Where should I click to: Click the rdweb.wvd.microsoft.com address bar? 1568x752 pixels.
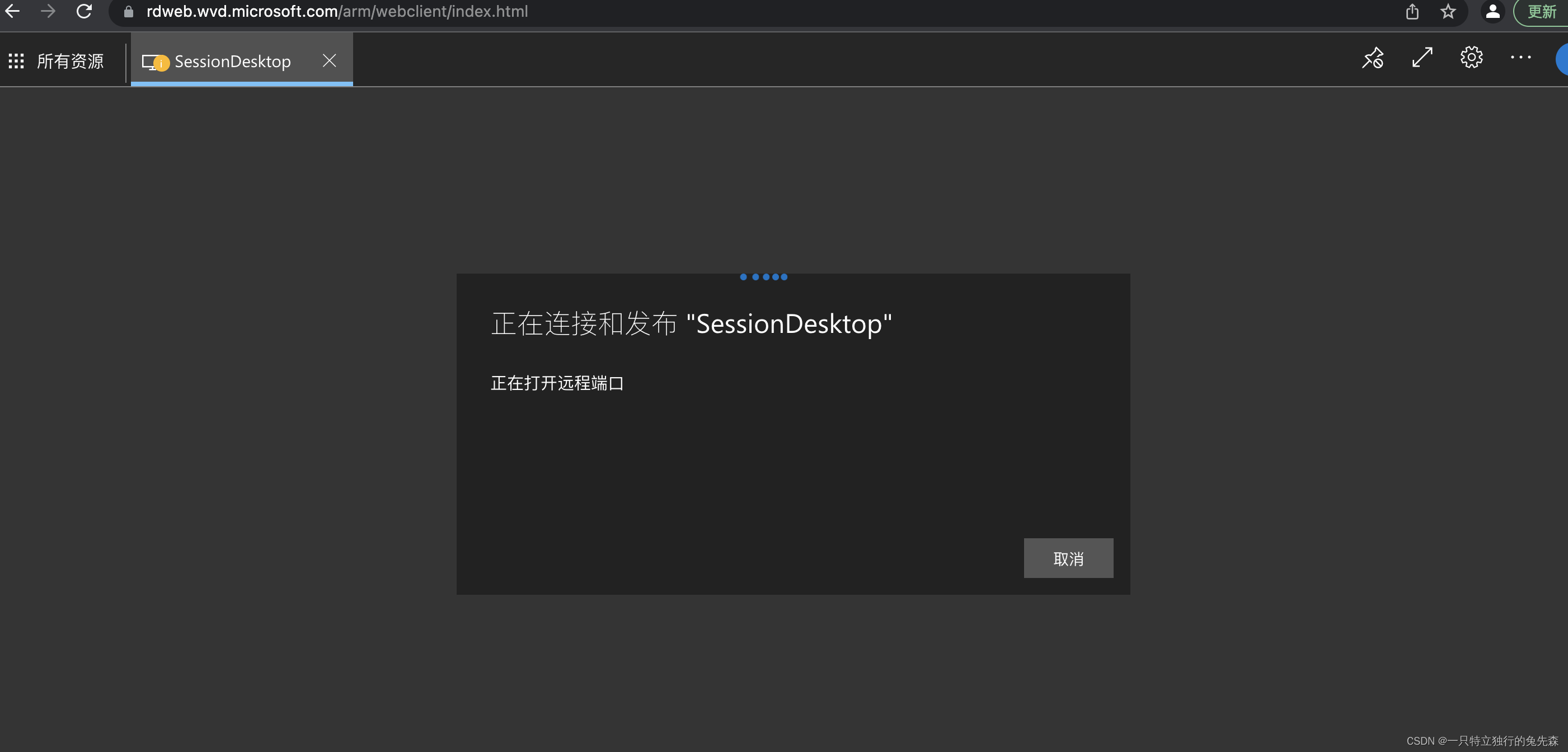(336, 12)
